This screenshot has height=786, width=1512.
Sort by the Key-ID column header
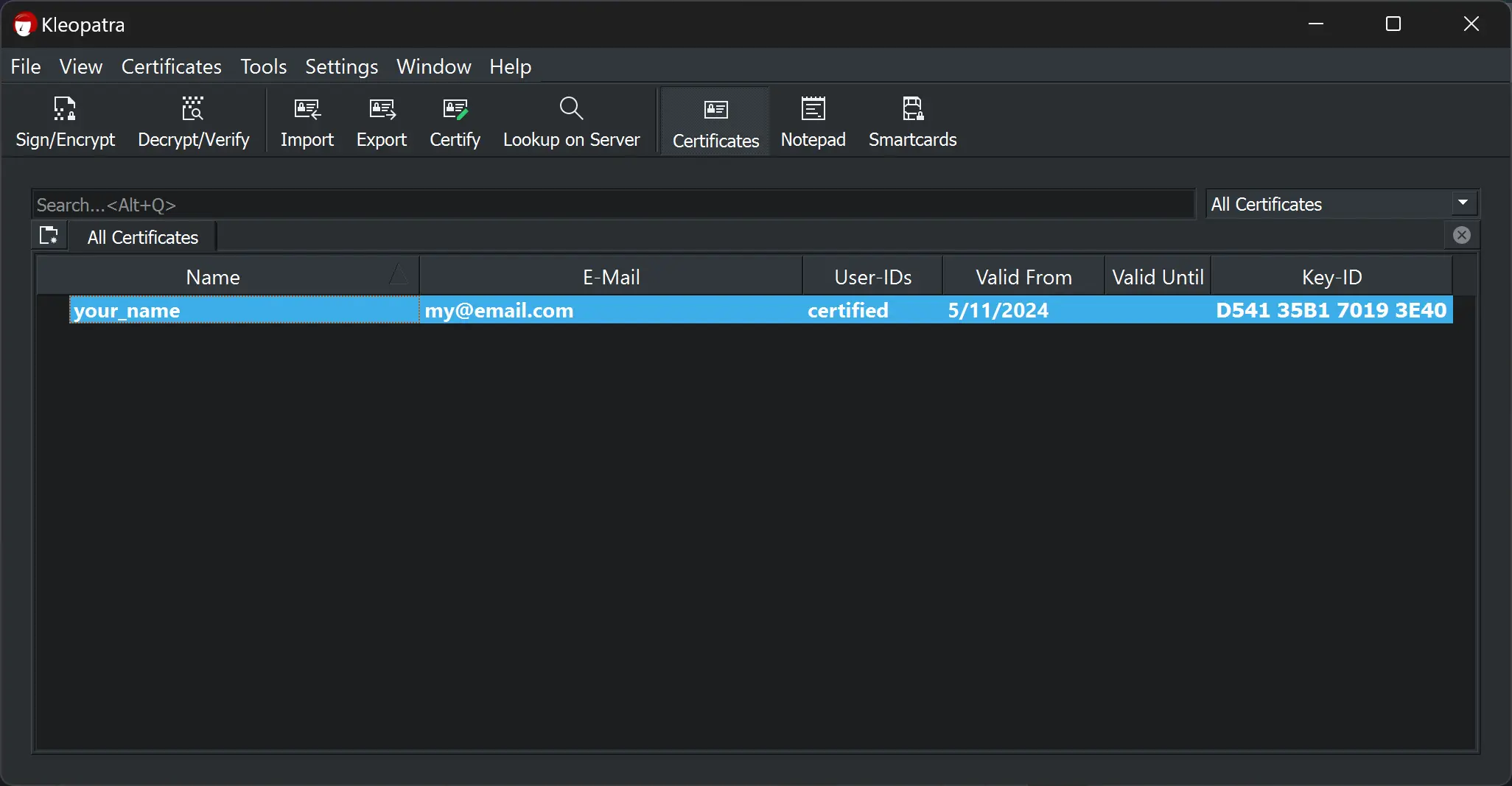(x=1331, y=277)
